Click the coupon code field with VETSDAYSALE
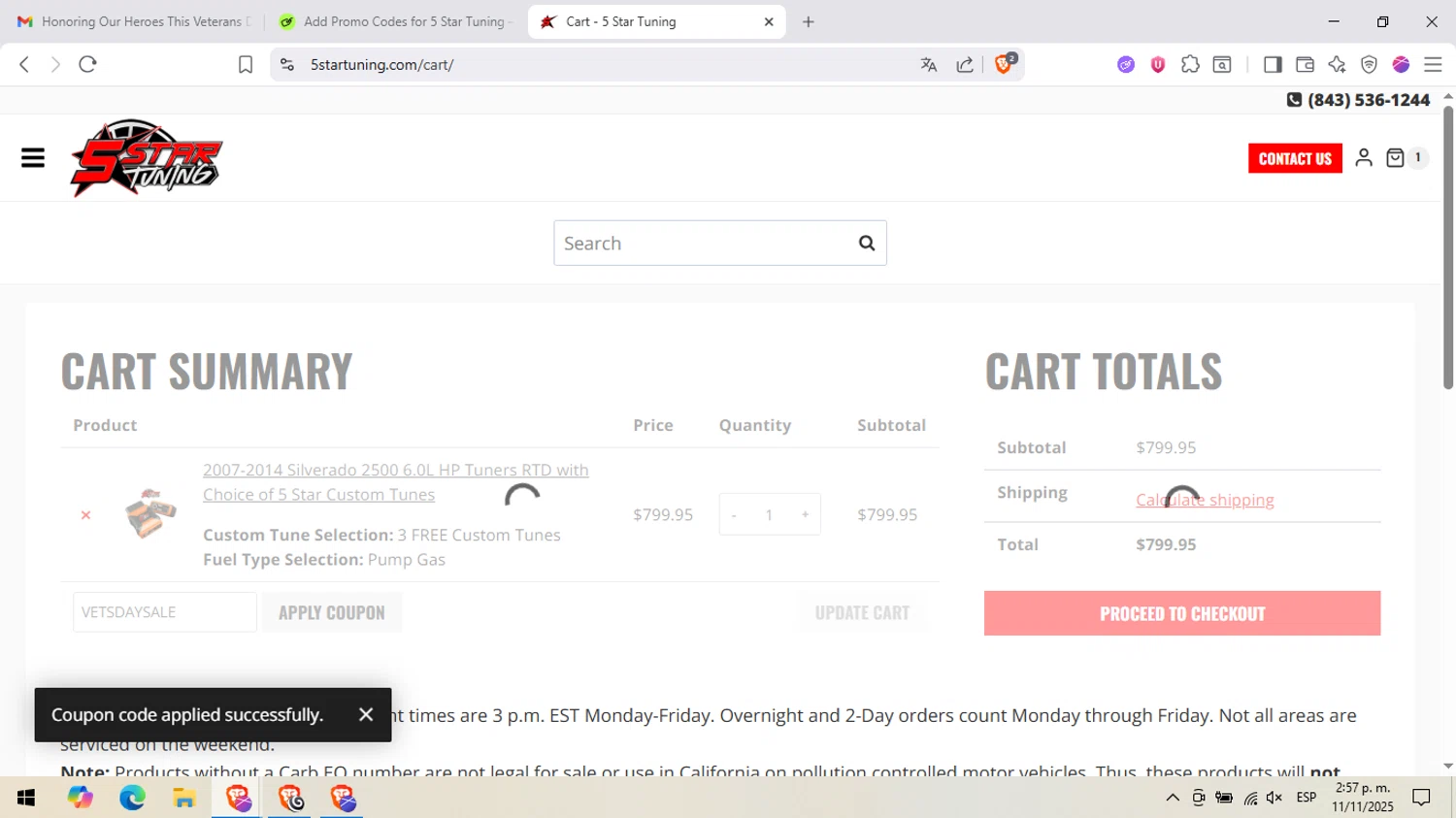The width and height of the screenshot is (1456, 818). point(165,612)
